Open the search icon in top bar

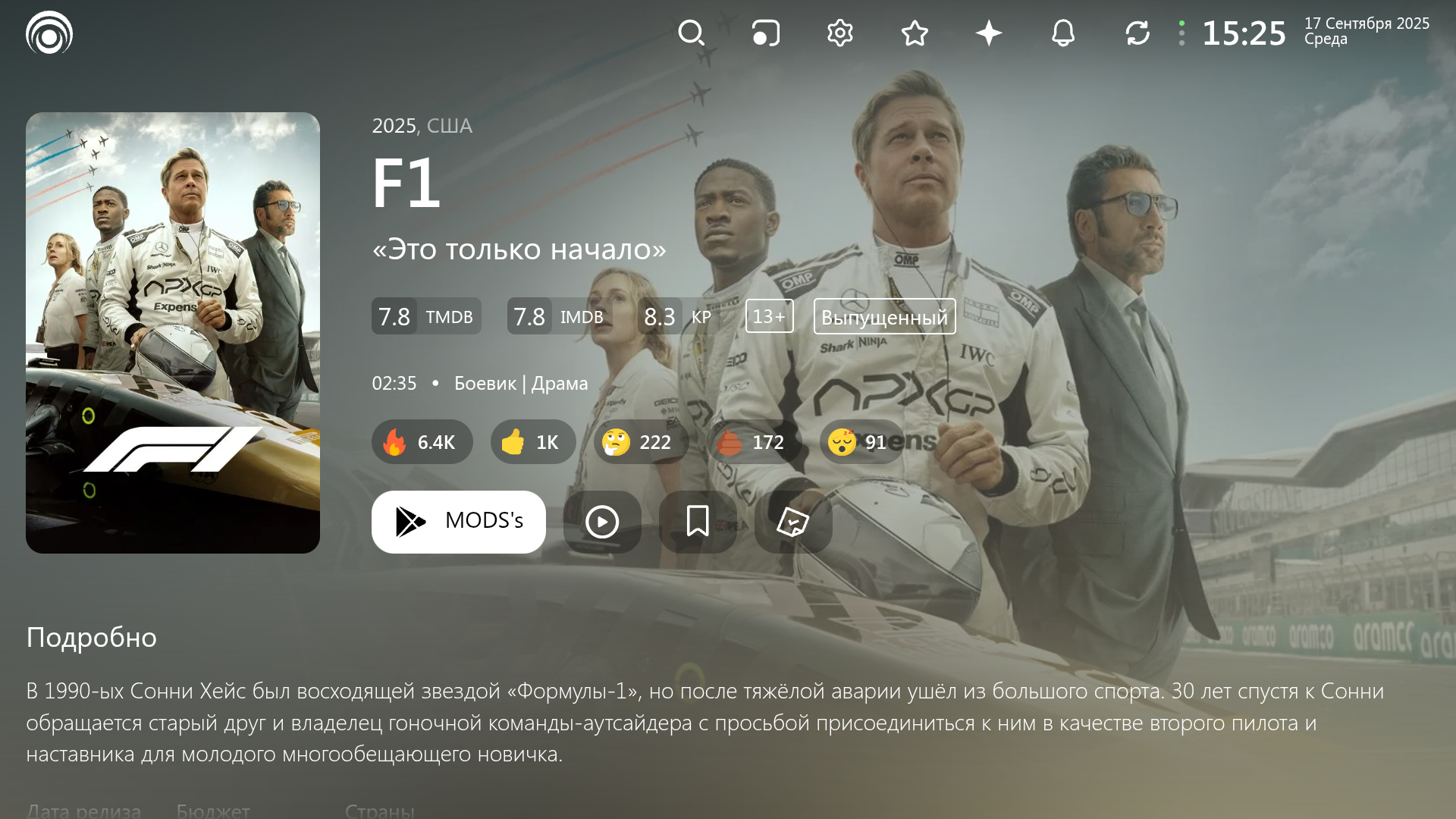tap(691, 33)
